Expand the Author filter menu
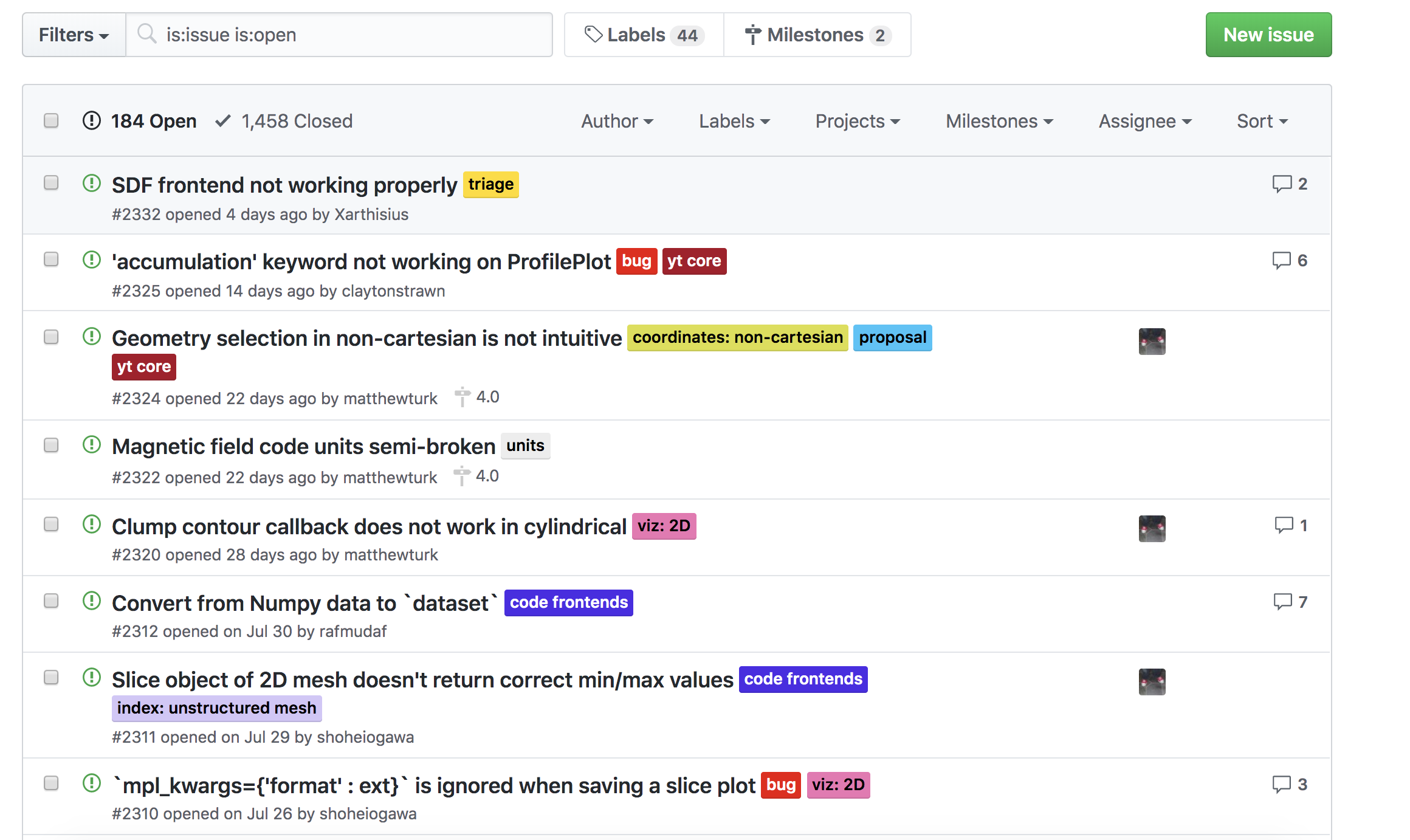 617,122
